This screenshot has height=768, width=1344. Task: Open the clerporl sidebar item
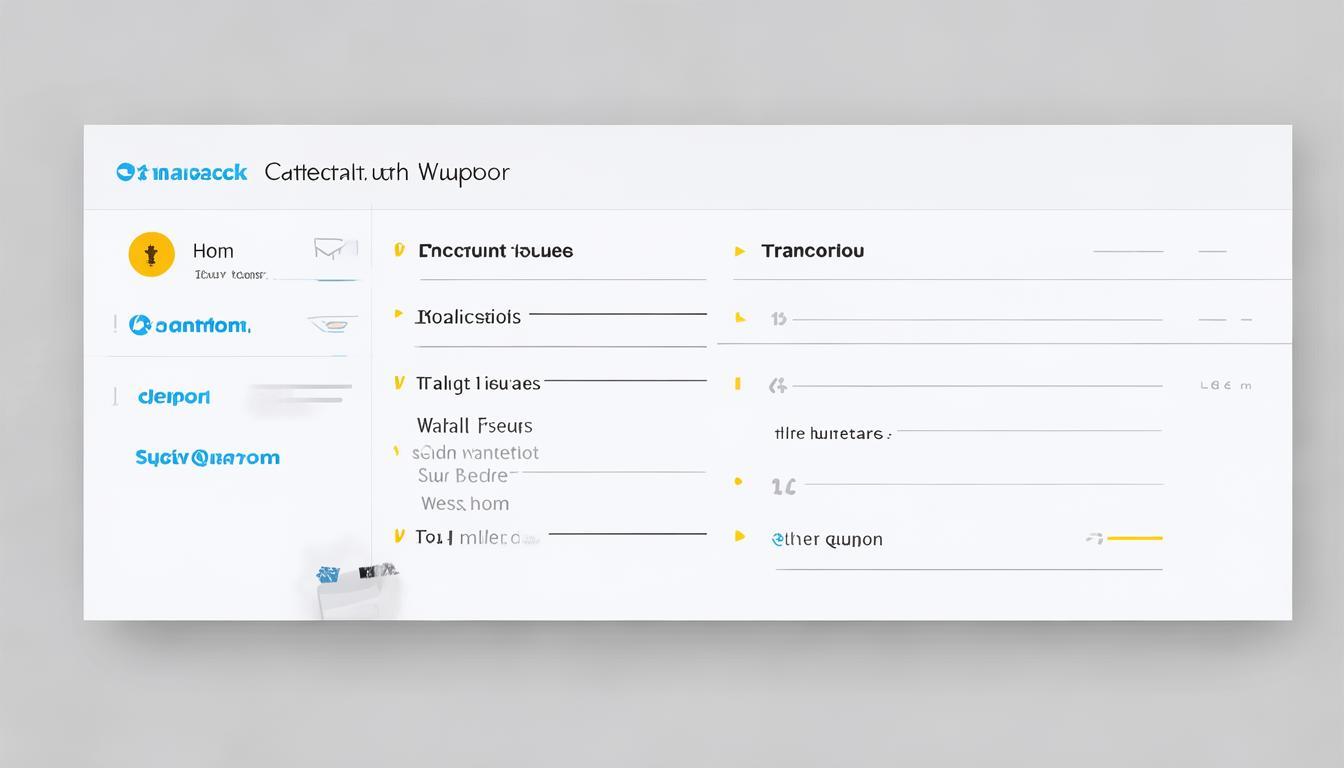[x=174, y=397]
